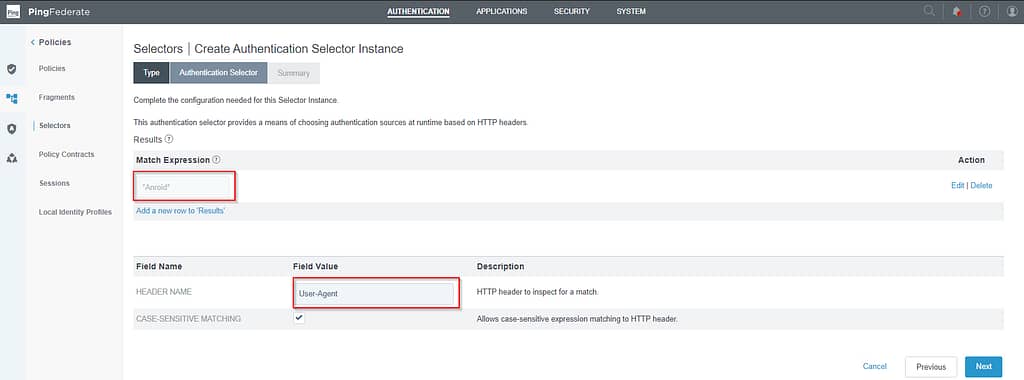The width and height of the screenshot is (1024, 380).
Task: Click the PingFederate logo icon
Action: [12, 12]
